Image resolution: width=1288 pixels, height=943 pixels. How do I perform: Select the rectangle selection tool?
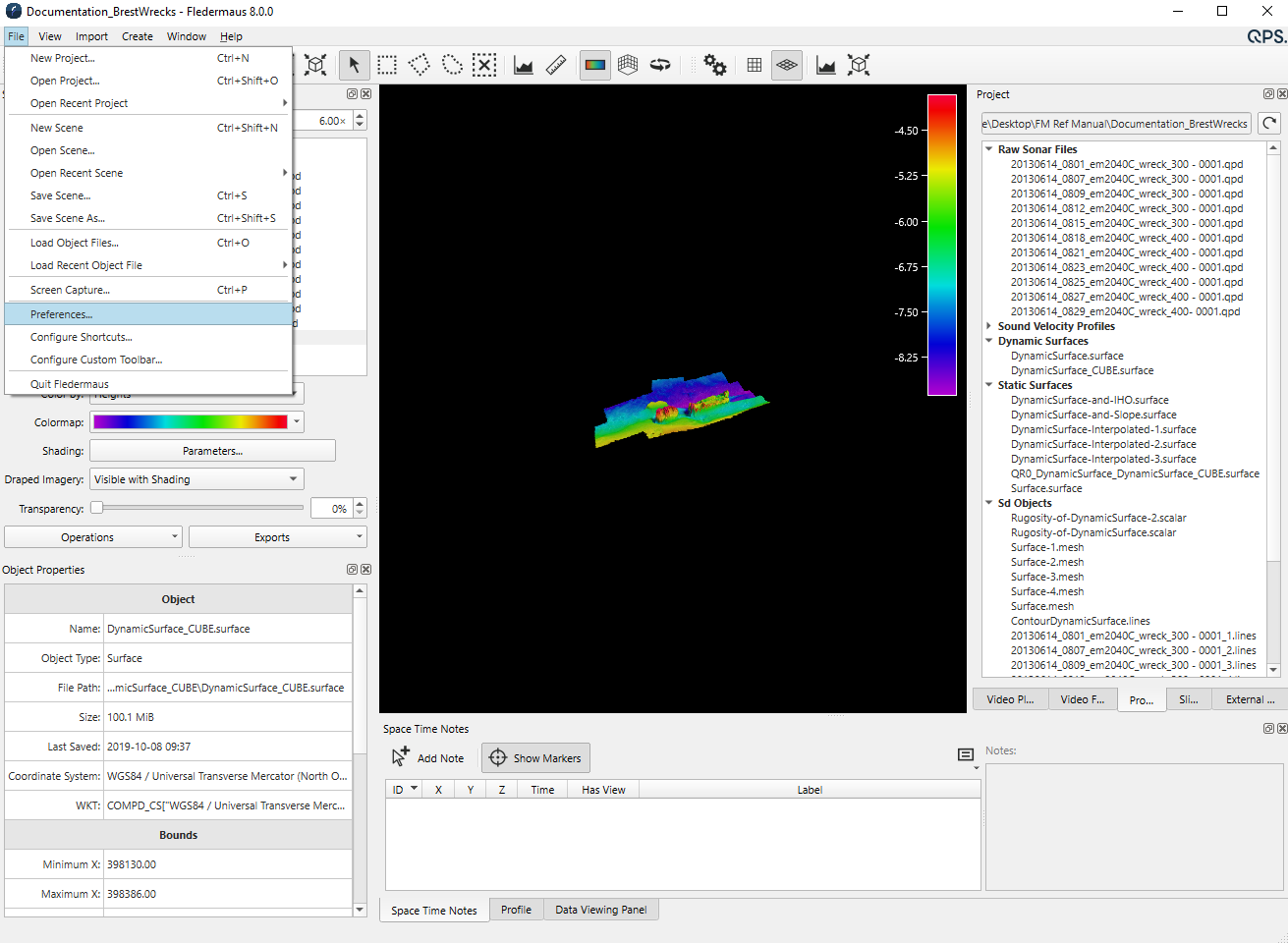point(387,66)
